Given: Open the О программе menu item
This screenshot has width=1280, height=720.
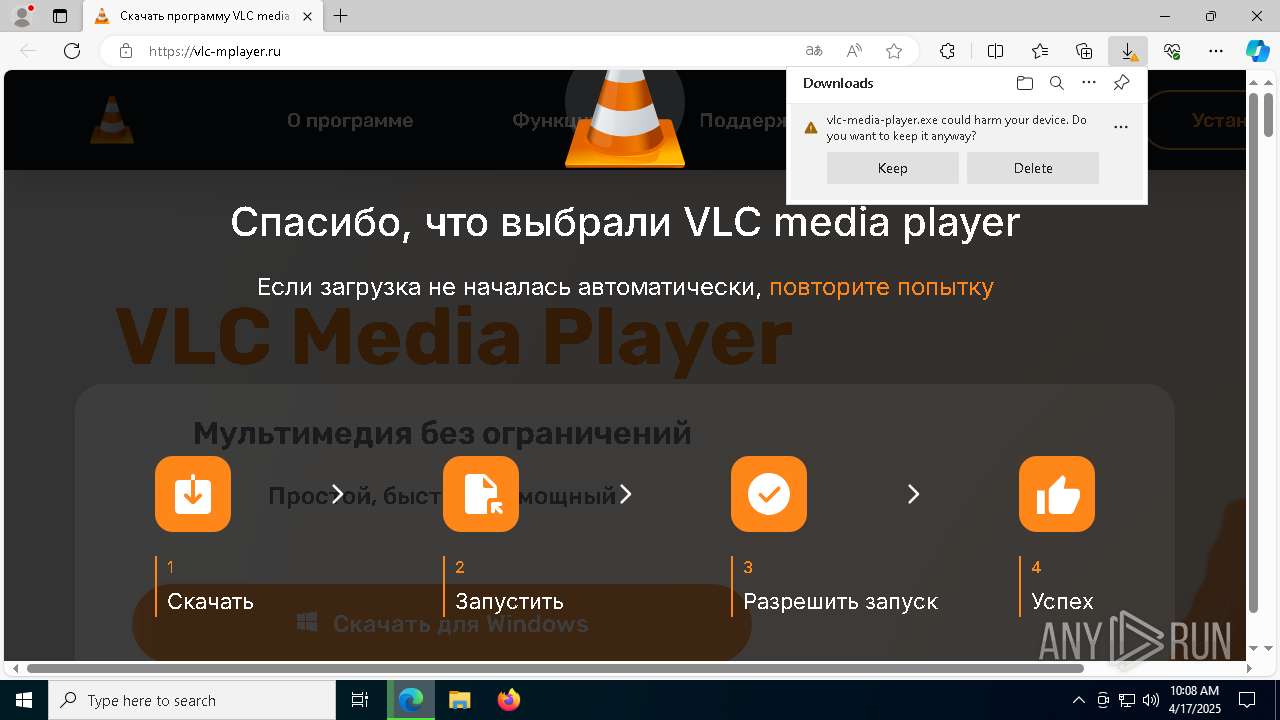Looking at the screenshot, I should [x=350, y=120].
